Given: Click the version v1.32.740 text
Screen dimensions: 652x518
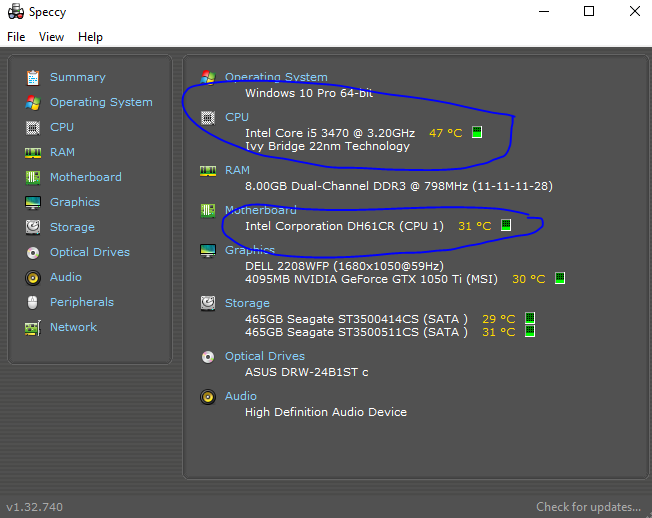Looking at the screenshot, I should pyautogui.click(x=35, y=507).
